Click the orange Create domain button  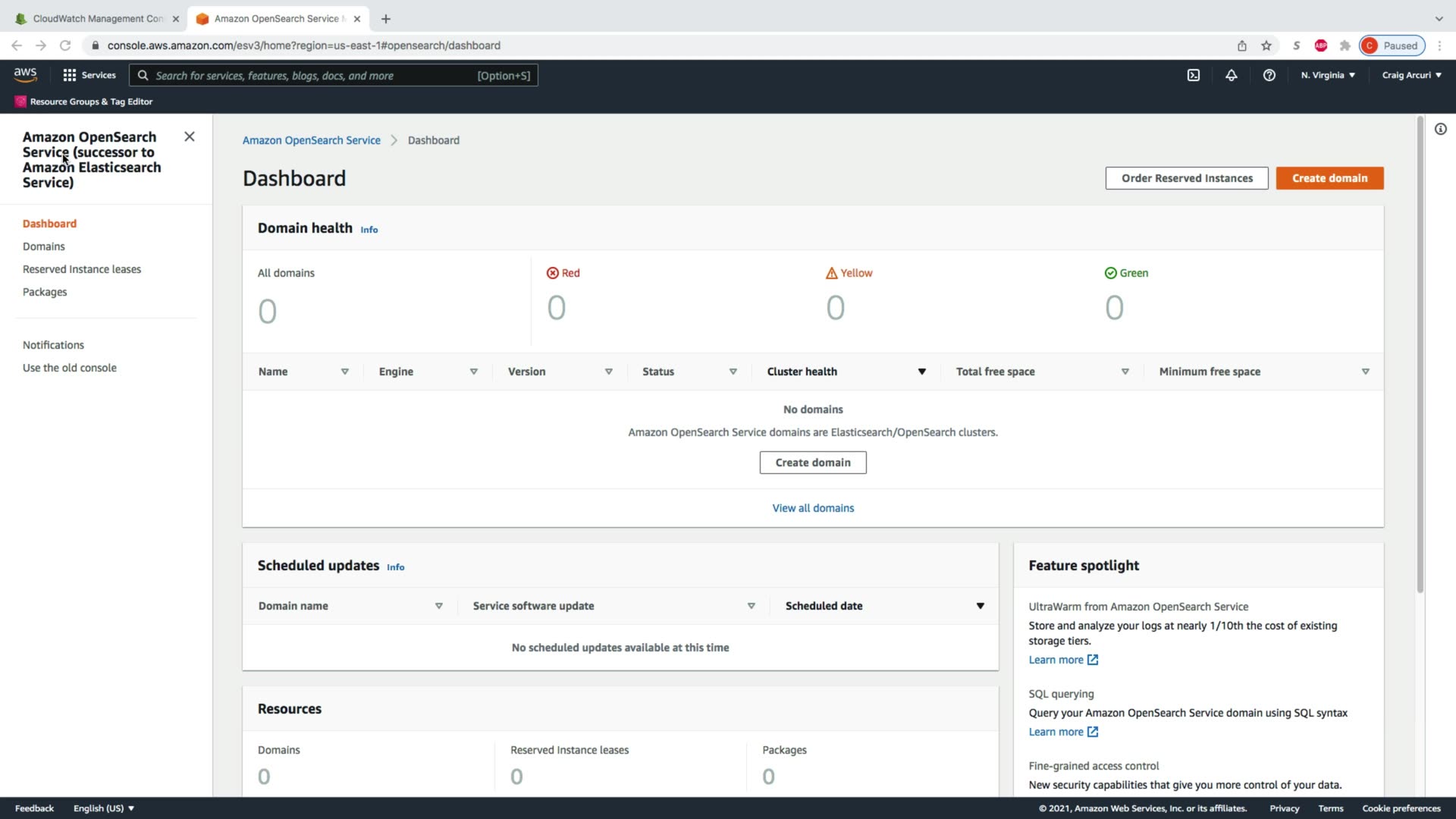click(x=1329, y=178)
